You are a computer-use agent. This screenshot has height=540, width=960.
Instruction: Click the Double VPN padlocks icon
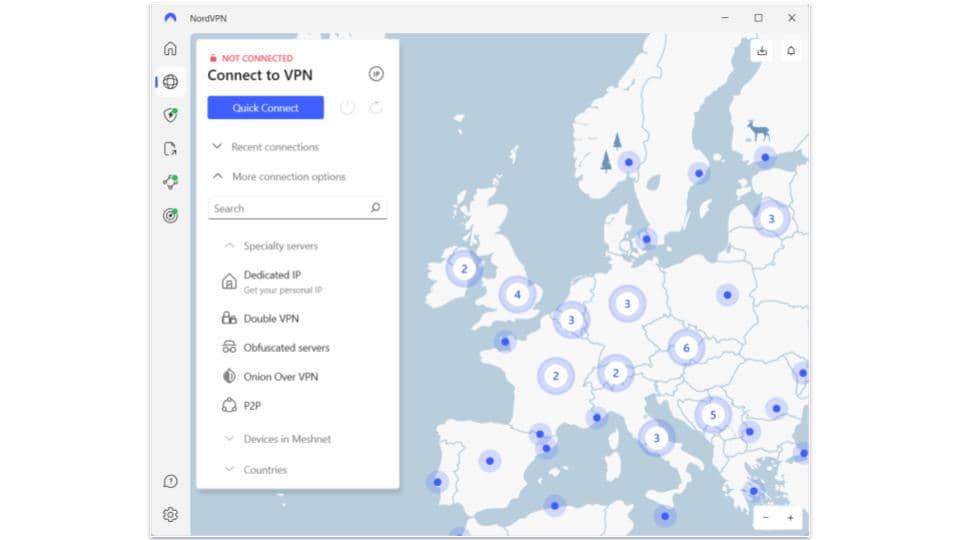[229, 318]
